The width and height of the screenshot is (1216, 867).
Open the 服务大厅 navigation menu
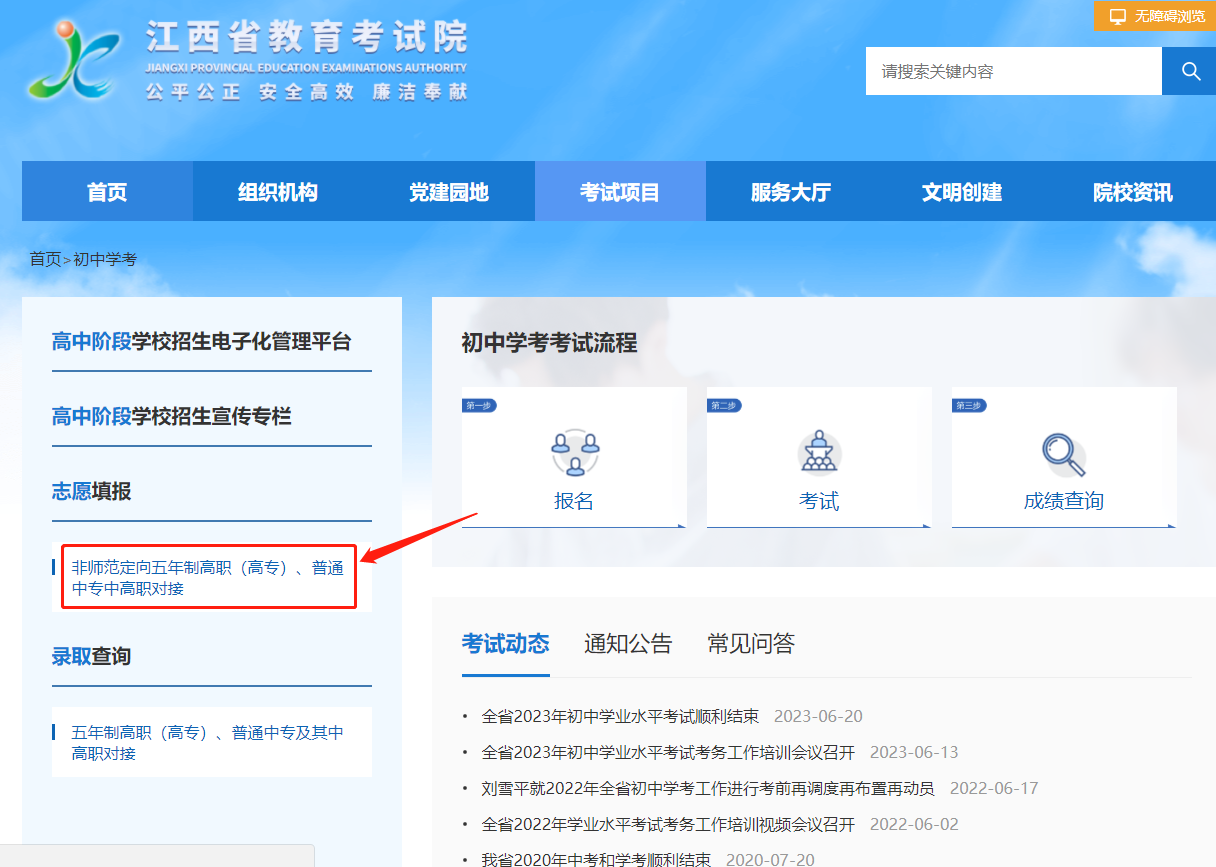(790, 191)
